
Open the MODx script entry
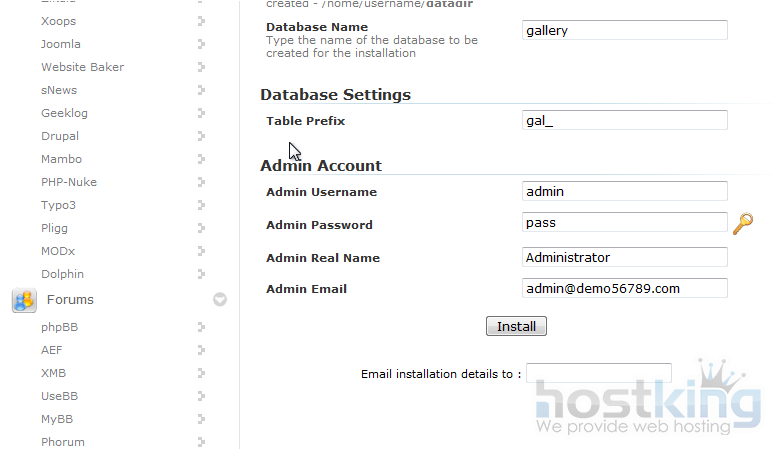59,251
